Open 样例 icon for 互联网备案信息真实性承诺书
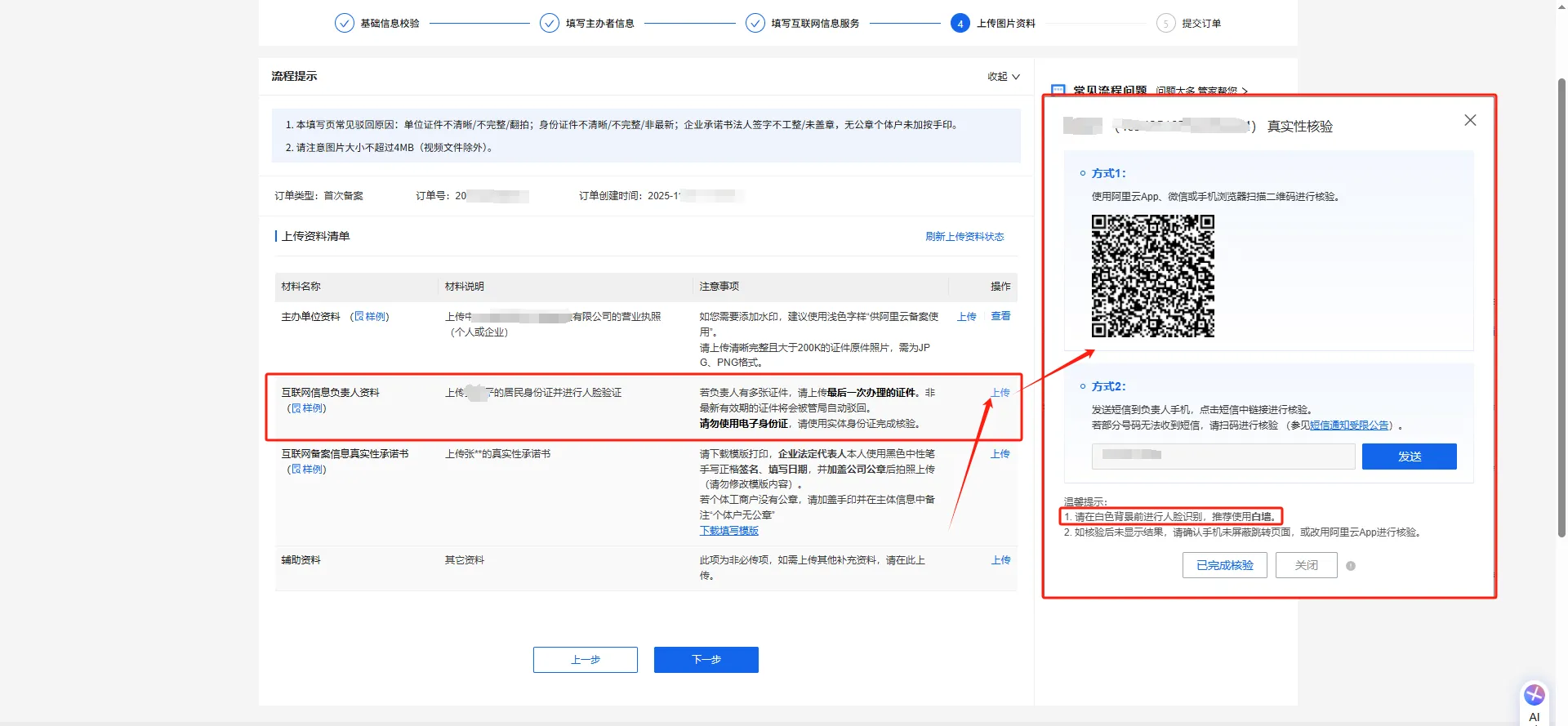 click(x=296, y=470)
